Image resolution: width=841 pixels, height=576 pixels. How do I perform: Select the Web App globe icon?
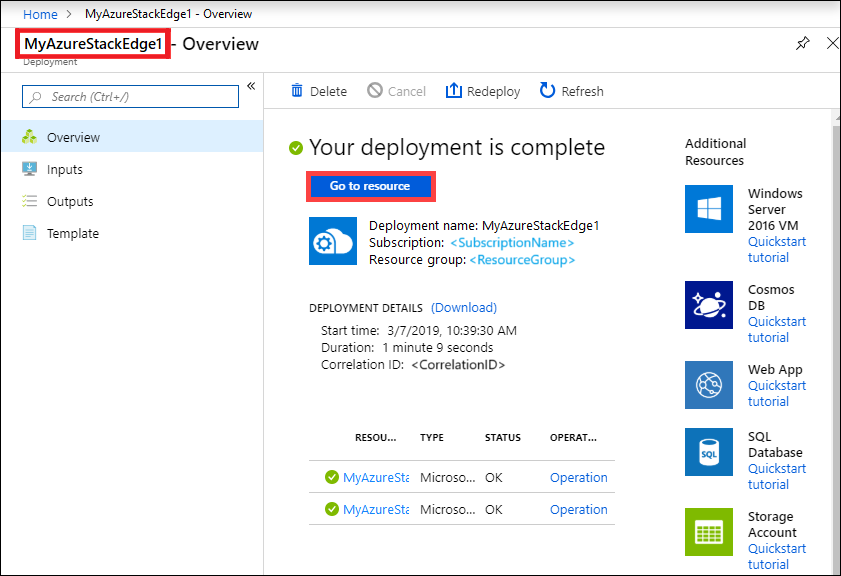709,385
